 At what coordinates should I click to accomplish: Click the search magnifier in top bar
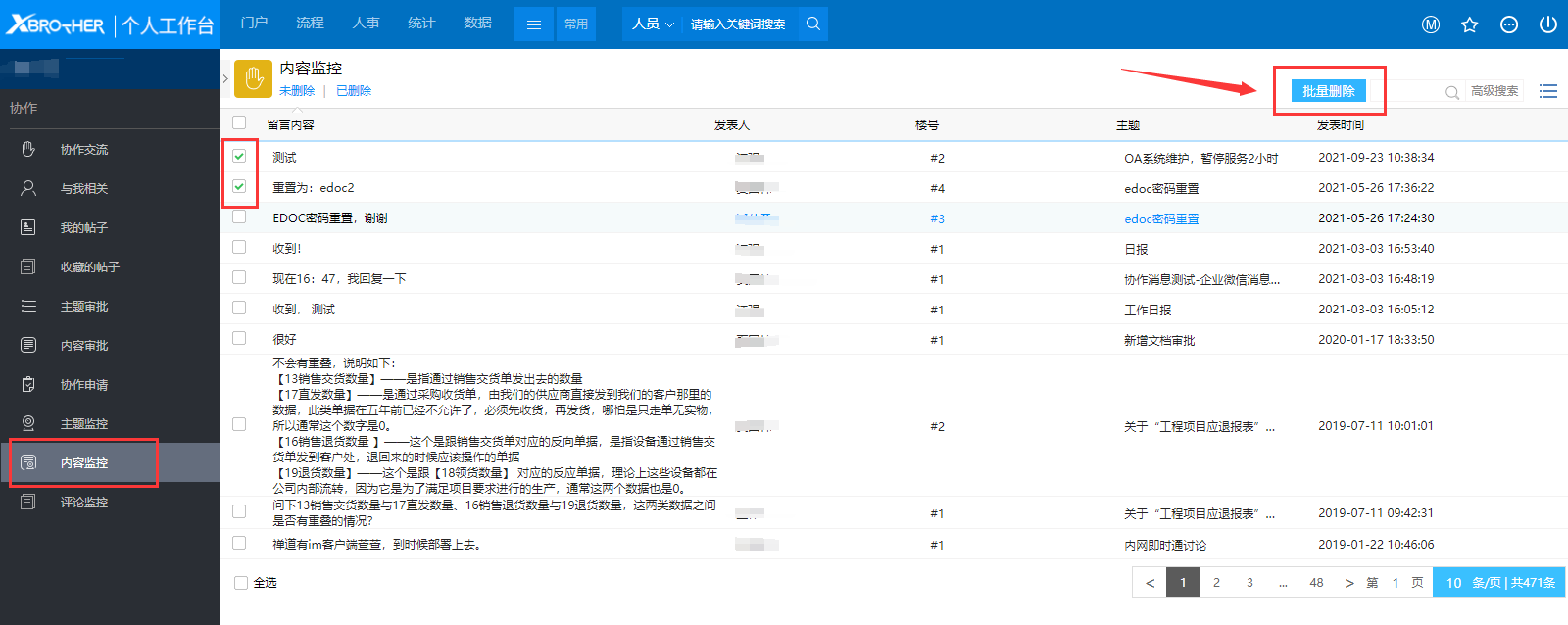tap(812, 24)
